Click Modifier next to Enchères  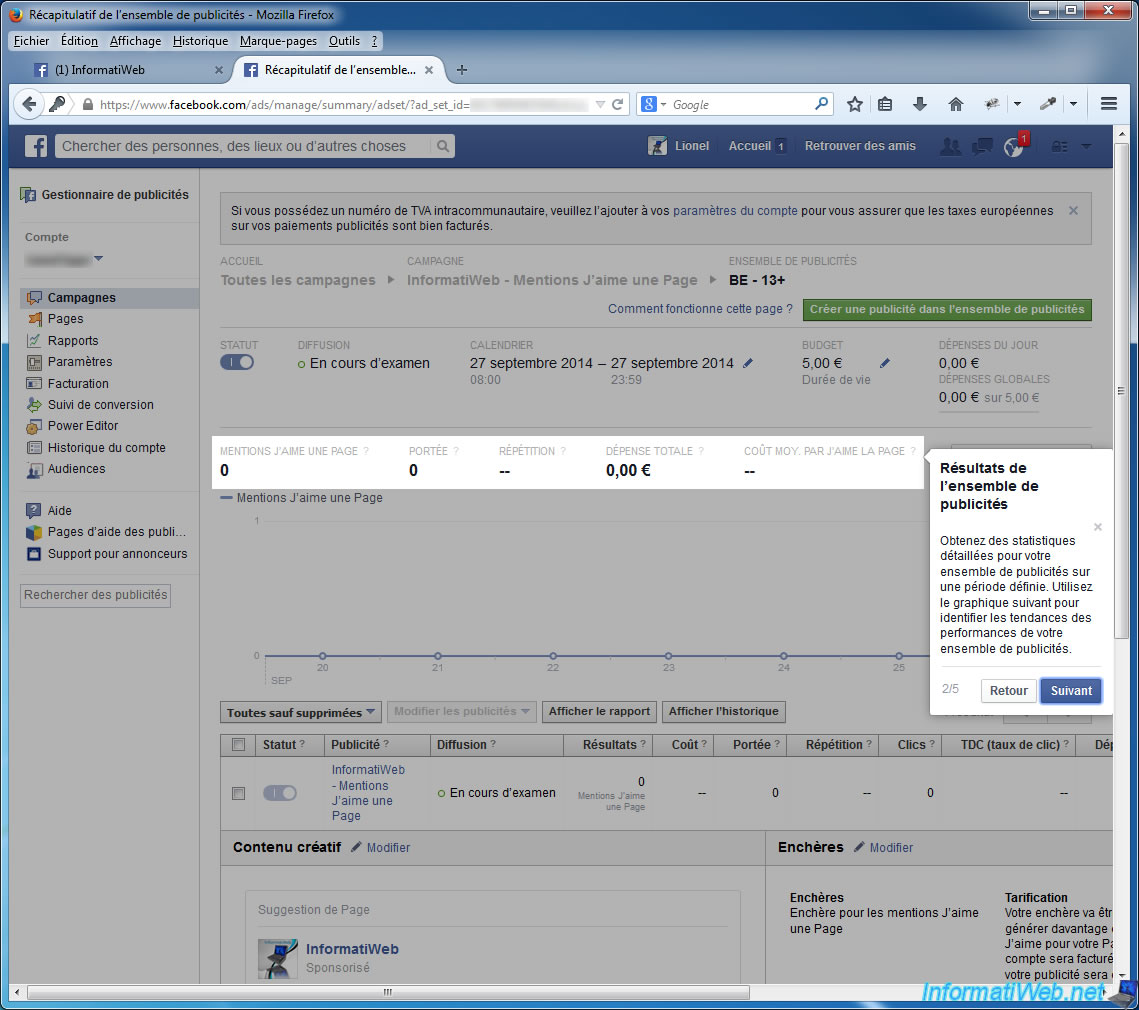click(891, 848)
